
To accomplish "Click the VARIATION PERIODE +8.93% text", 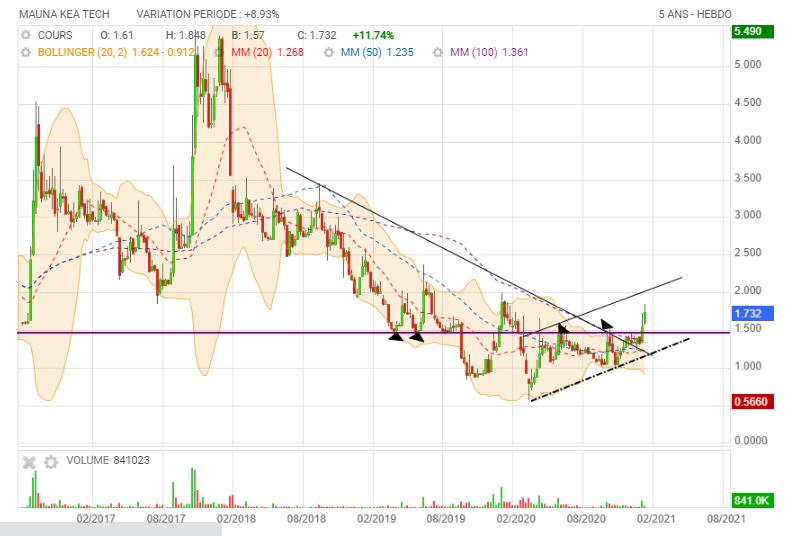I will pos(208,14).
